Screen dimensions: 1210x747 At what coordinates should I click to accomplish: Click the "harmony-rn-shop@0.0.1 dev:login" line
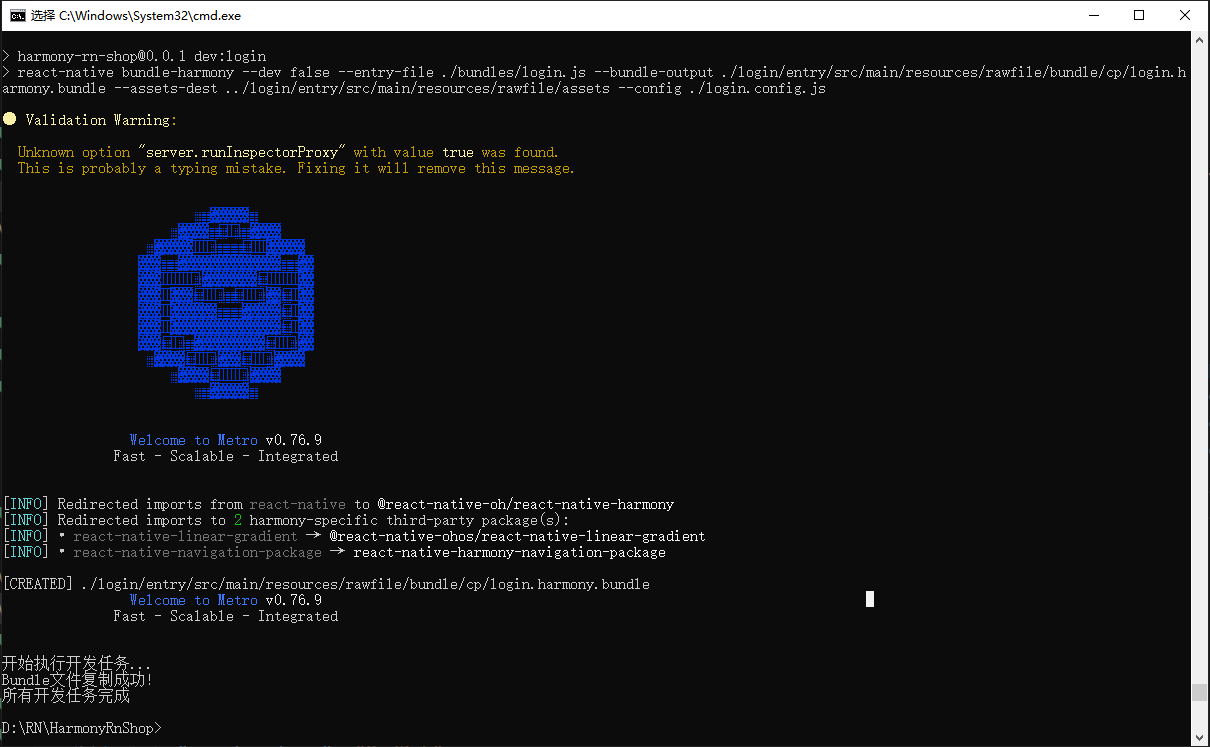pos(134,56)
